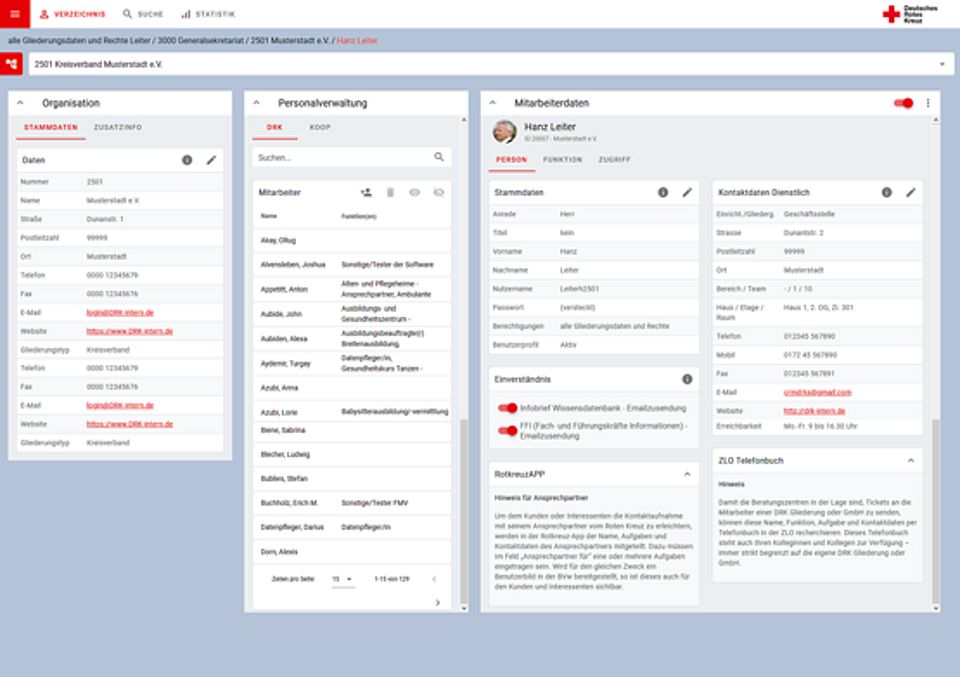Show info for Kontaktdaten Dienstlich
This screenshot has width=960, height=677.
(886, 192)
